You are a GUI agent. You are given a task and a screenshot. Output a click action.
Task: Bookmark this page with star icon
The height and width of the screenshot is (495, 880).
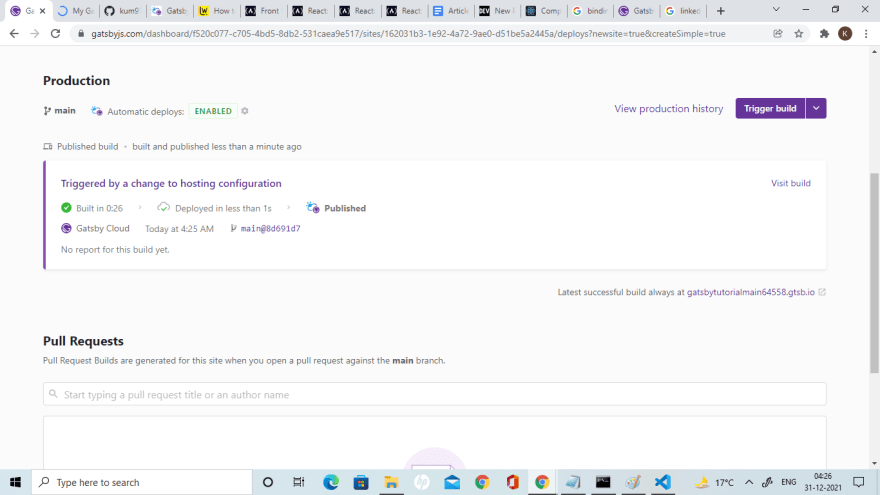799,34
